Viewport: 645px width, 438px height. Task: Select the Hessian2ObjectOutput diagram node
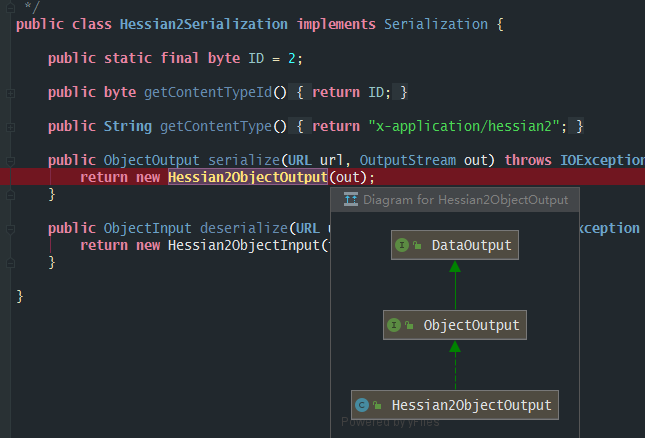tap(455, 405)
